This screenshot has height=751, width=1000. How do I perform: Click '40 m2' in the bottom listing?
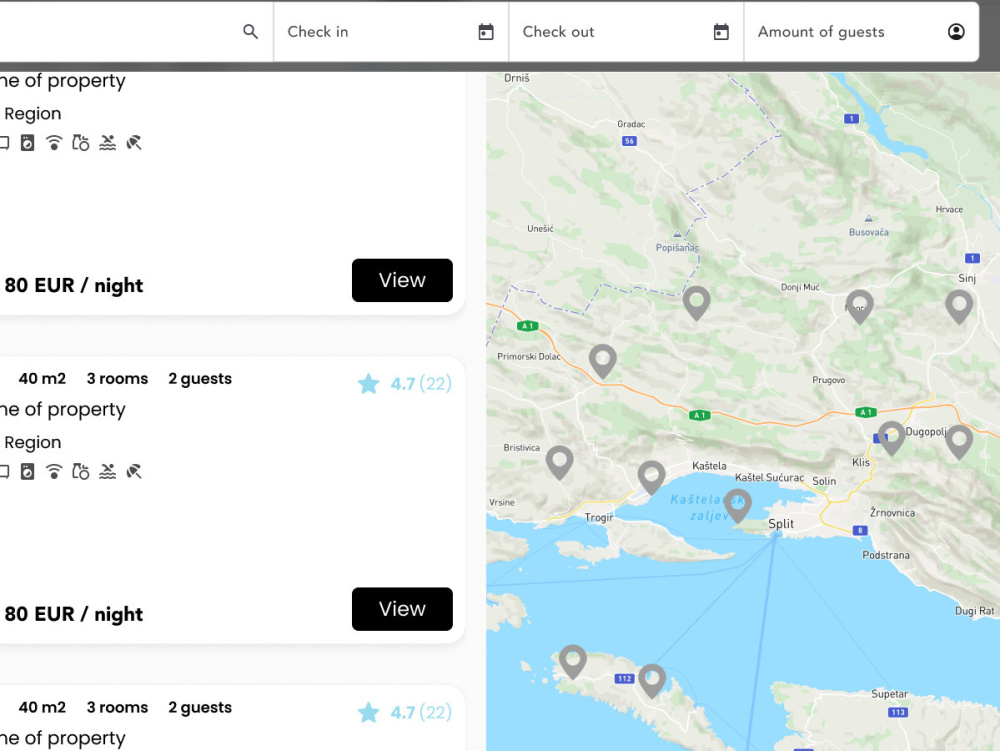(x=42, y=708)
